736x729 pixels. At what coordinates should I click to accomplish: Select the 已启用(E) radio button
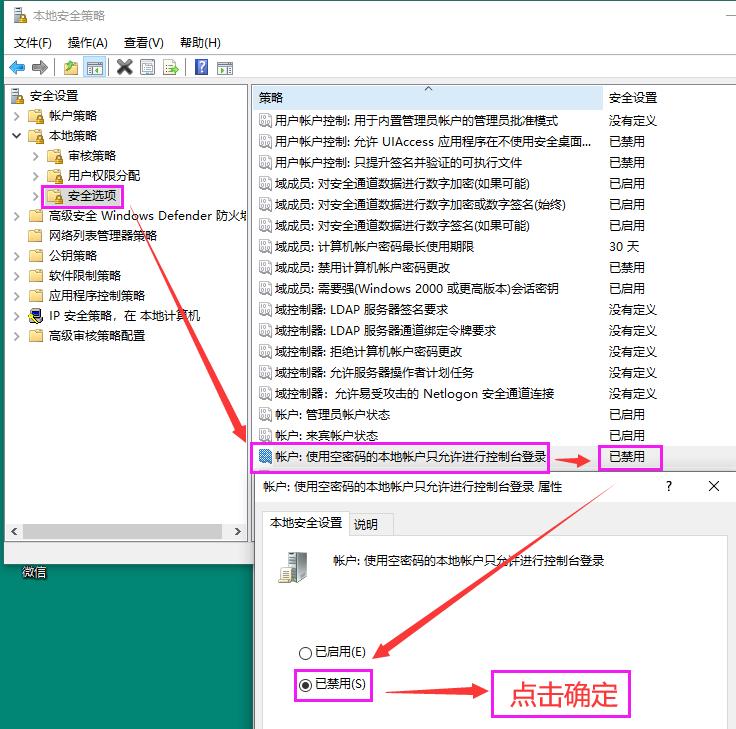coord(305,652)
